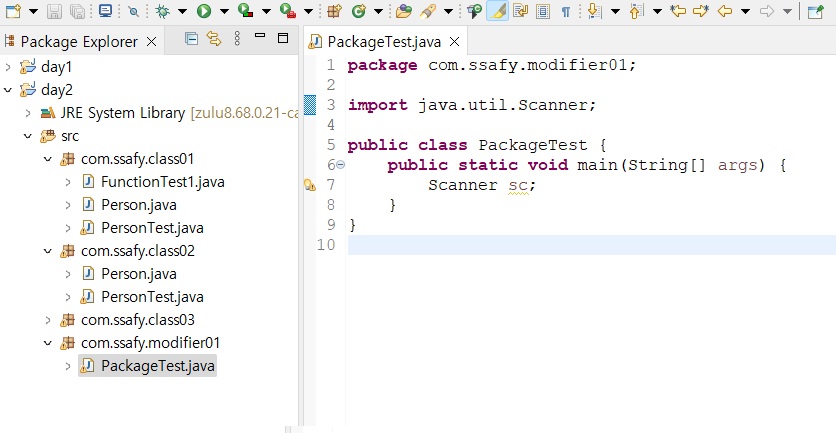
Task: Select com.ssafy.class02 package
Action: pyautogui.click(x=138, y=251)
